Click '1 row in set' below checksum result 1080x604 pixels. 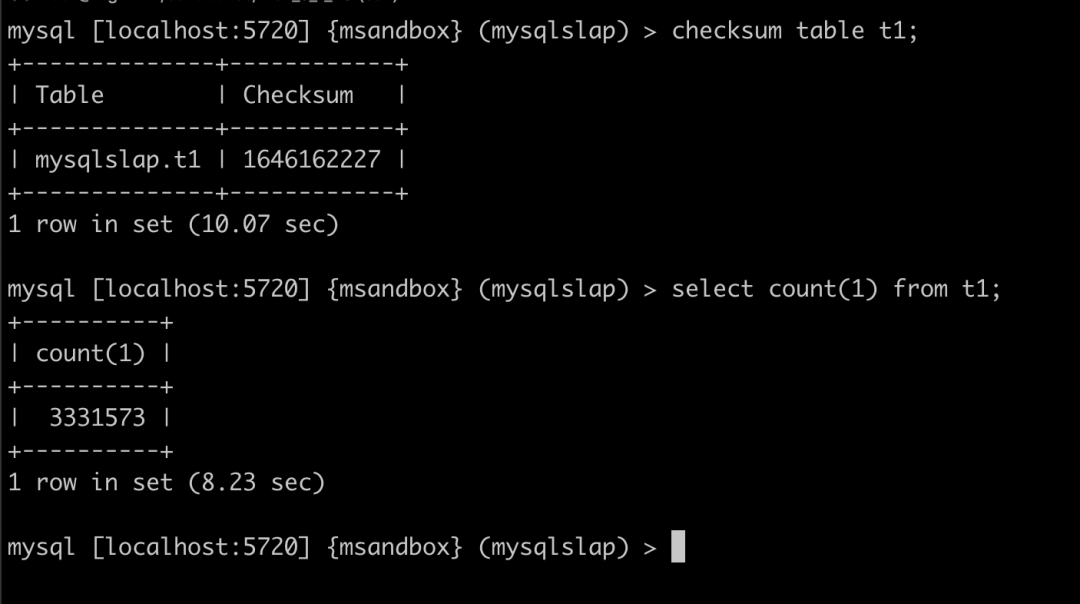(91, 224)
